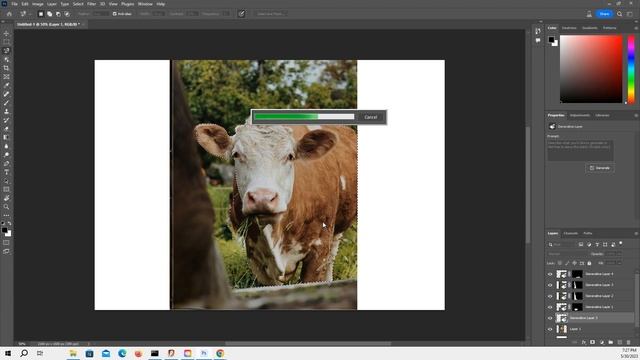Open layer style fx menu
Screen dimensions: 640x360
tap(584, 342)
